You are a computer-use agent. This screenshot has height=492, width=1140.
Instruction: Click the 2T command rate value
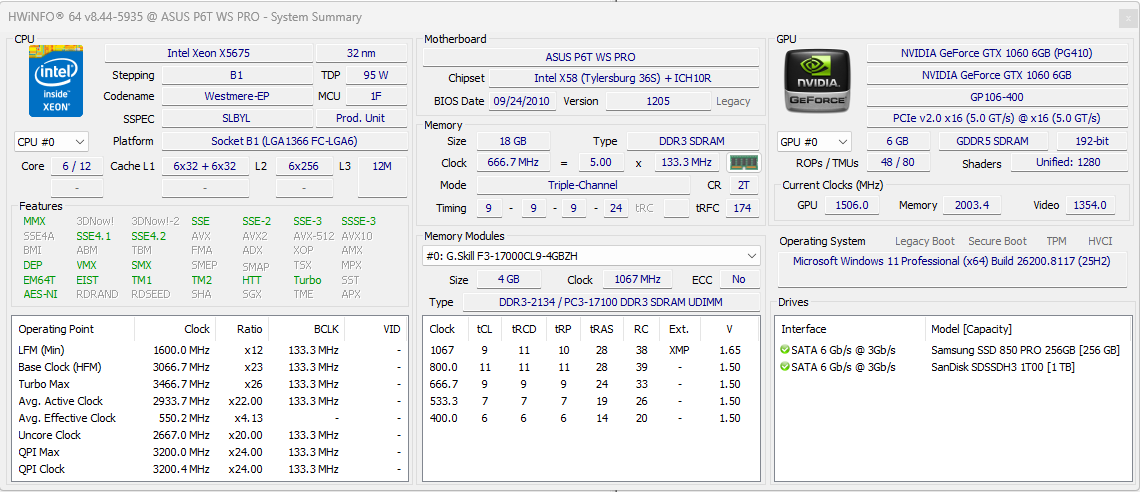(x=743, y=185)
